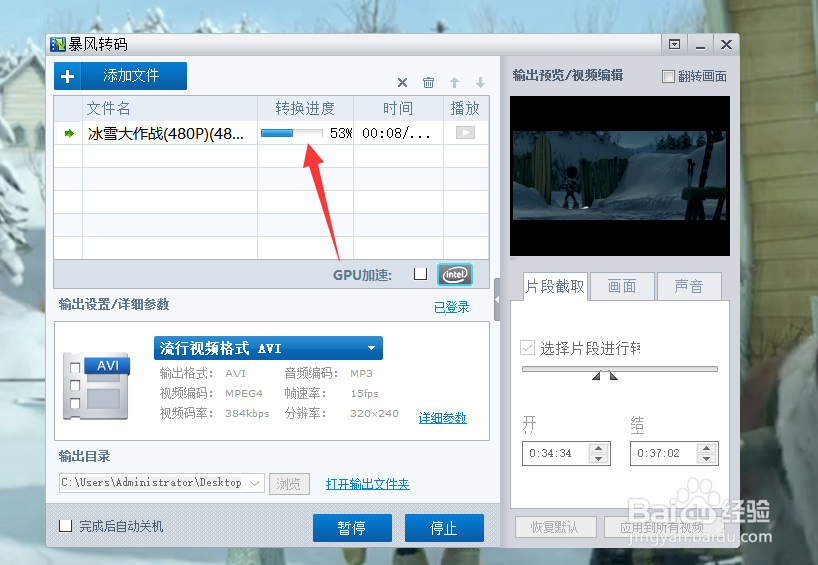Click the 时间 column header
Image resolution: width=818 pixels, height=565 pixels.
click(398, 109)
